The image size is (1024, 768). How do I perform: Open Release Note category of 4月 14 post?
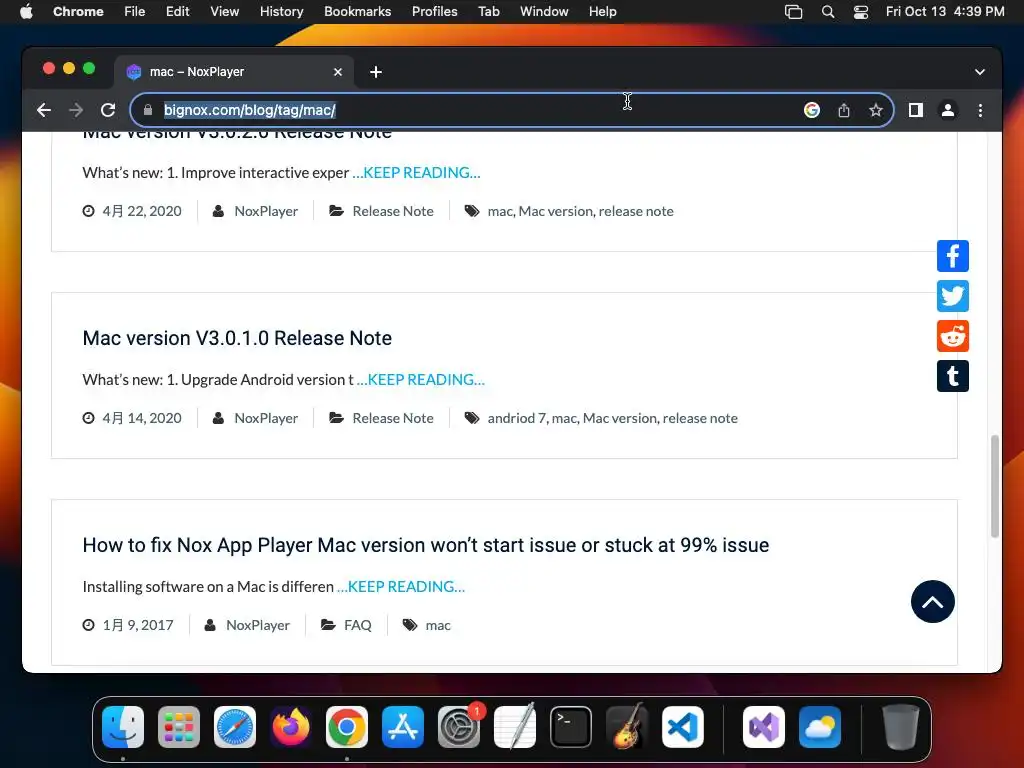point(393,418)
